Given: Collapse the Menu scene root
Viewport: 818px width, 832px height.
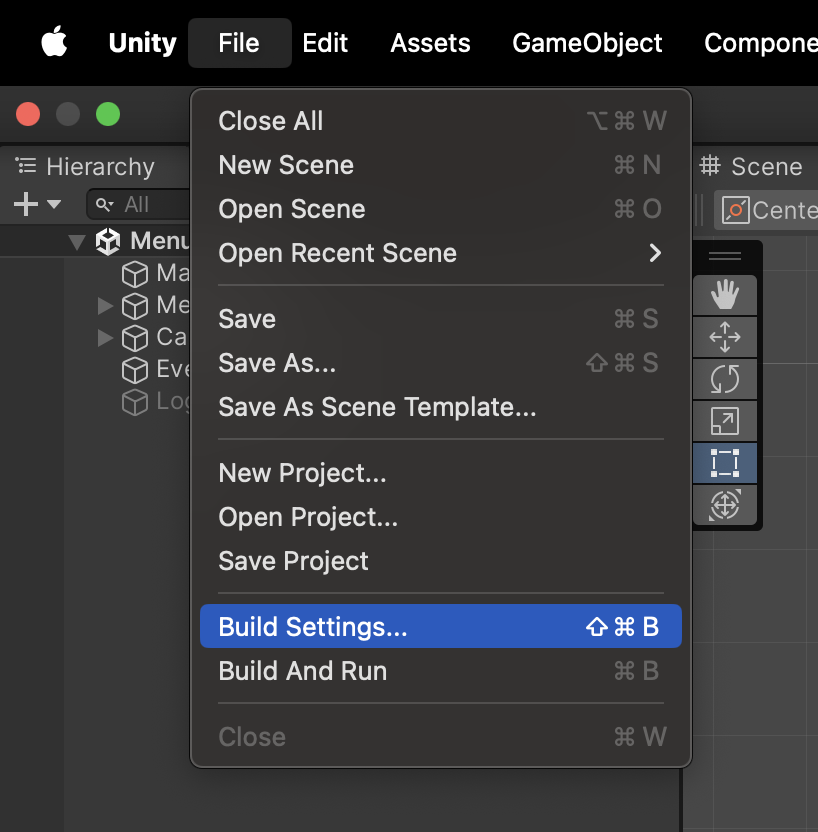Looking at the screenshot, I should (76, 241).
